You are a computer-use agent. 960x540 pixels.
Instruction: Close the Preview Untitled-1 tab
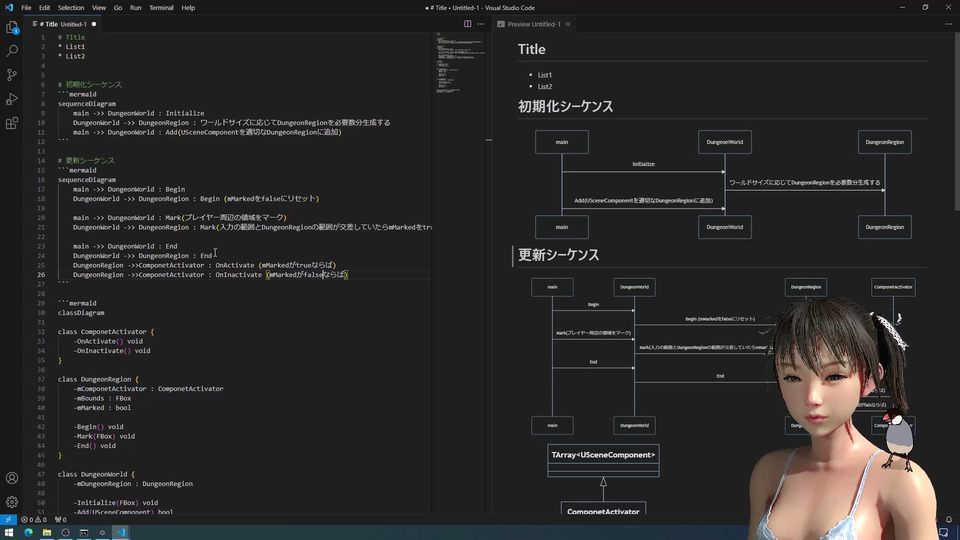[x=568, y=24]
